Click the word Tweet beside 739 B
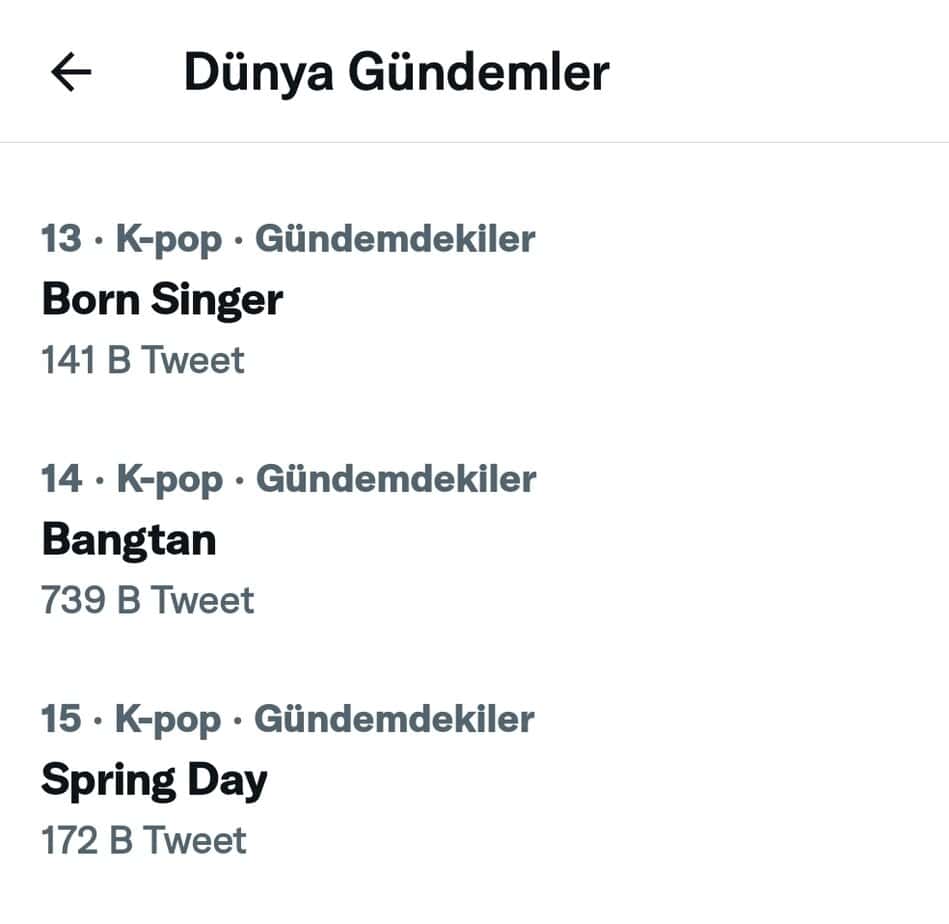The width and height of the screenshot is (949, 924). coord(202,600)
